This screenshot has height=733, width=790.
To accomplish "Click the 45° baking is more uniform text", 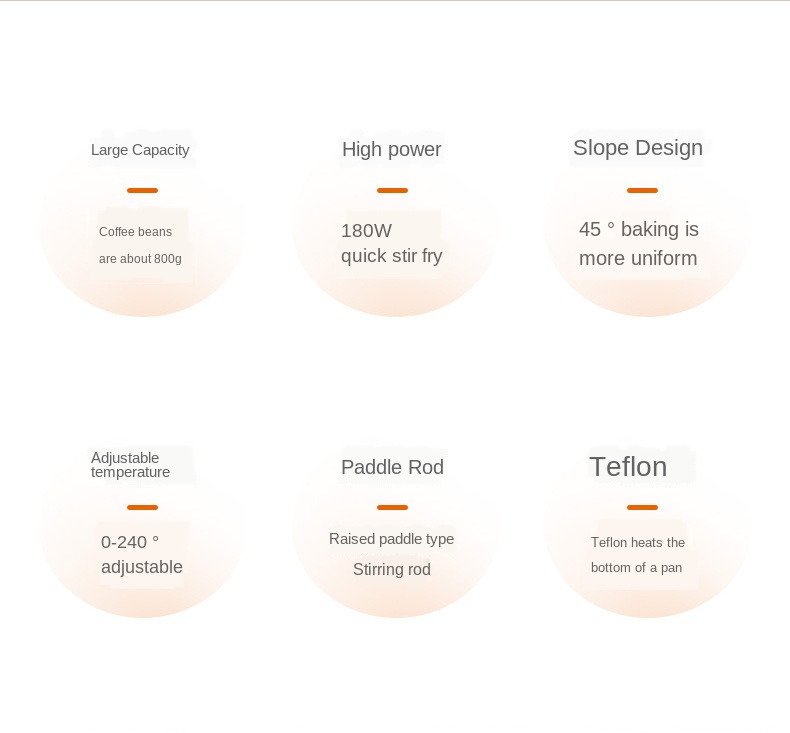I will 638,244.
